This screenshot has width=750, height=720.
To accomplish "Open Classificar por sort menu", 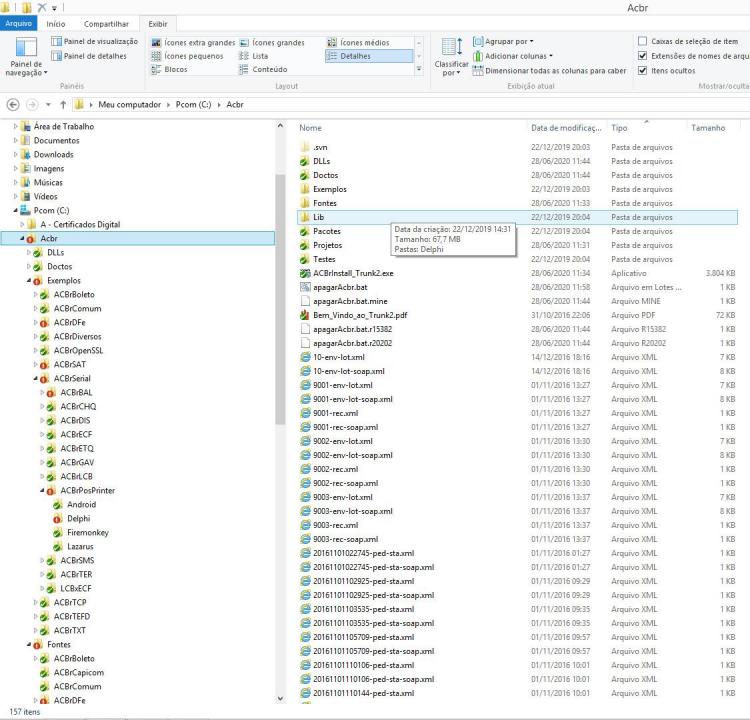I will (451, 56).
